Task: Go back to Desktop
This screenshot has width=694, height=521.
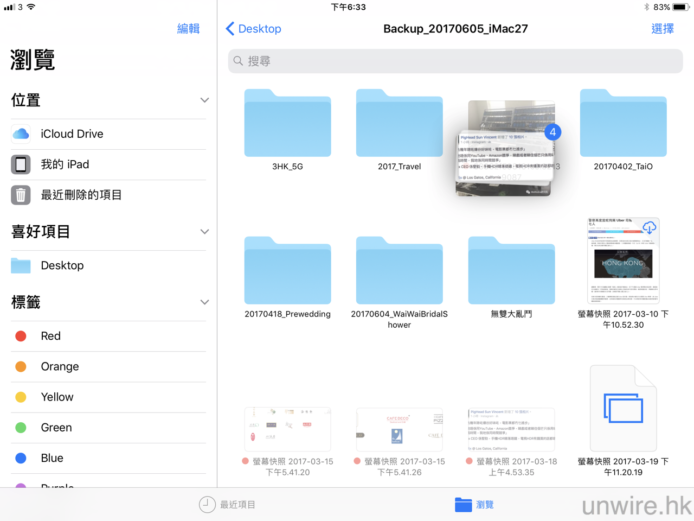Action: point(254,29)
